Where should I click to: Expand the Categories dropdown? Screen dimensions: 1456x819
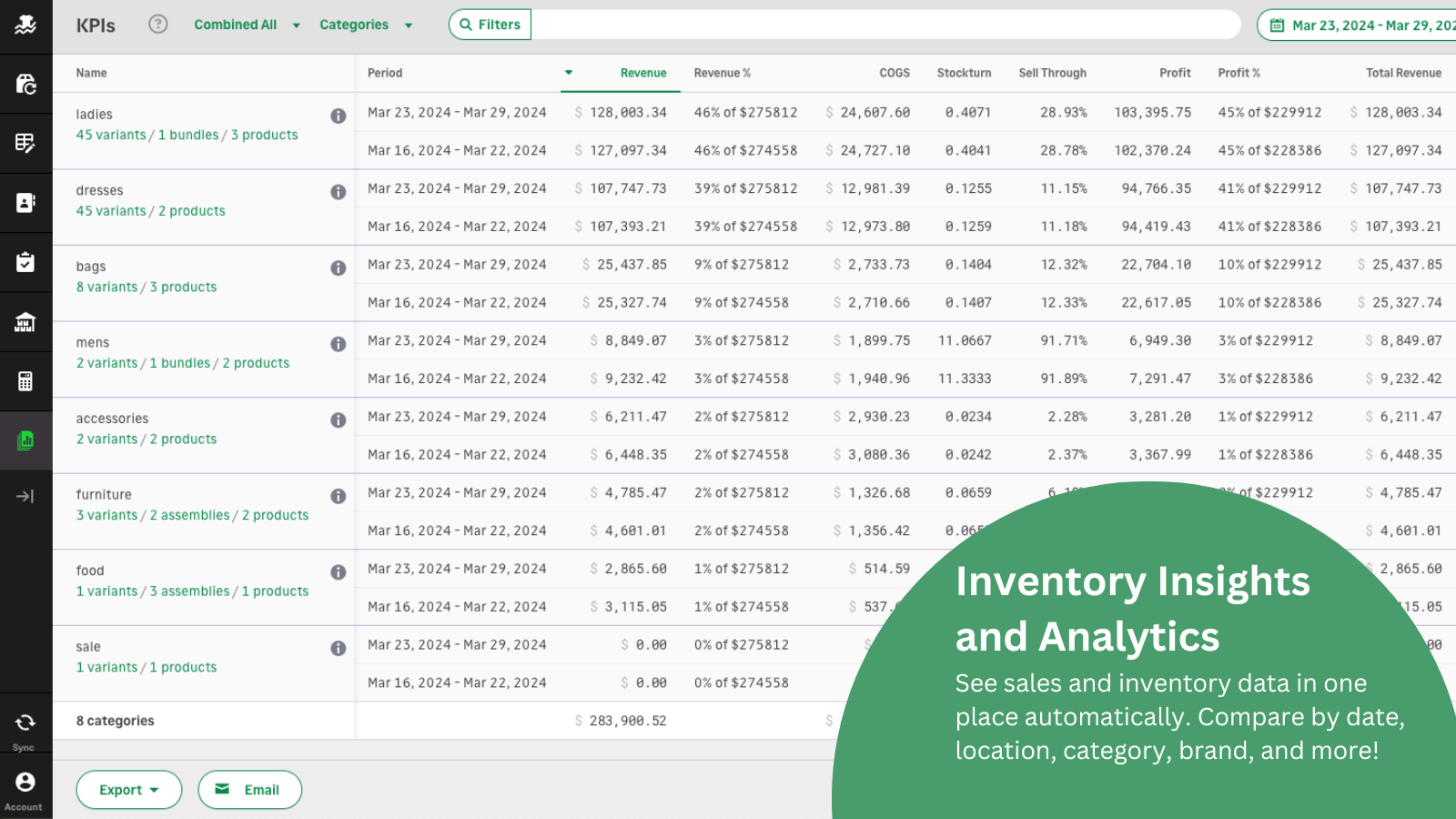point(365,25)
